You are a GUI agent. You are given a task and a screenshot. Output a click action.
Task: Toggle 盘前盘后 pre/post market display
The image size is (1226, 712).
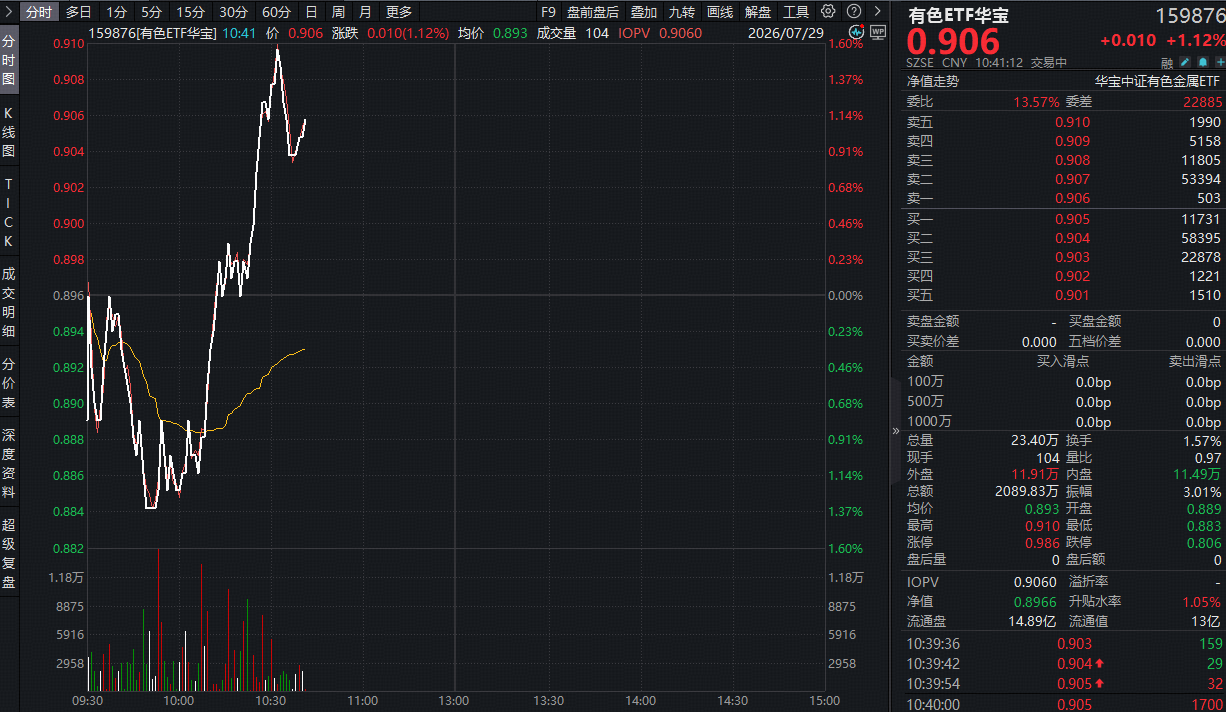[592, 12]
